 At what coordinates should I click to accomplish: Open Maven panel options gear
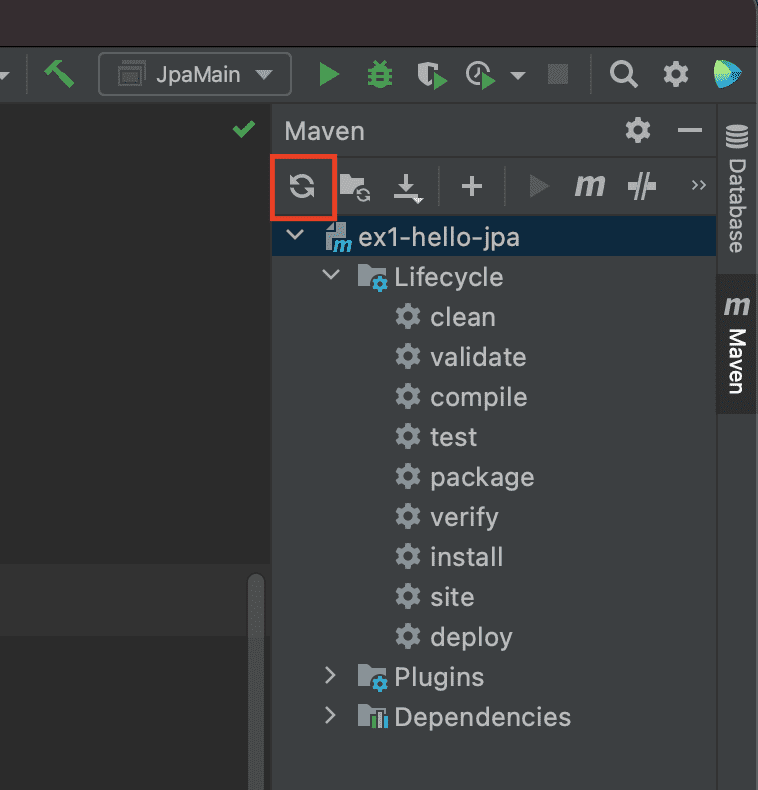coord(638,130)
